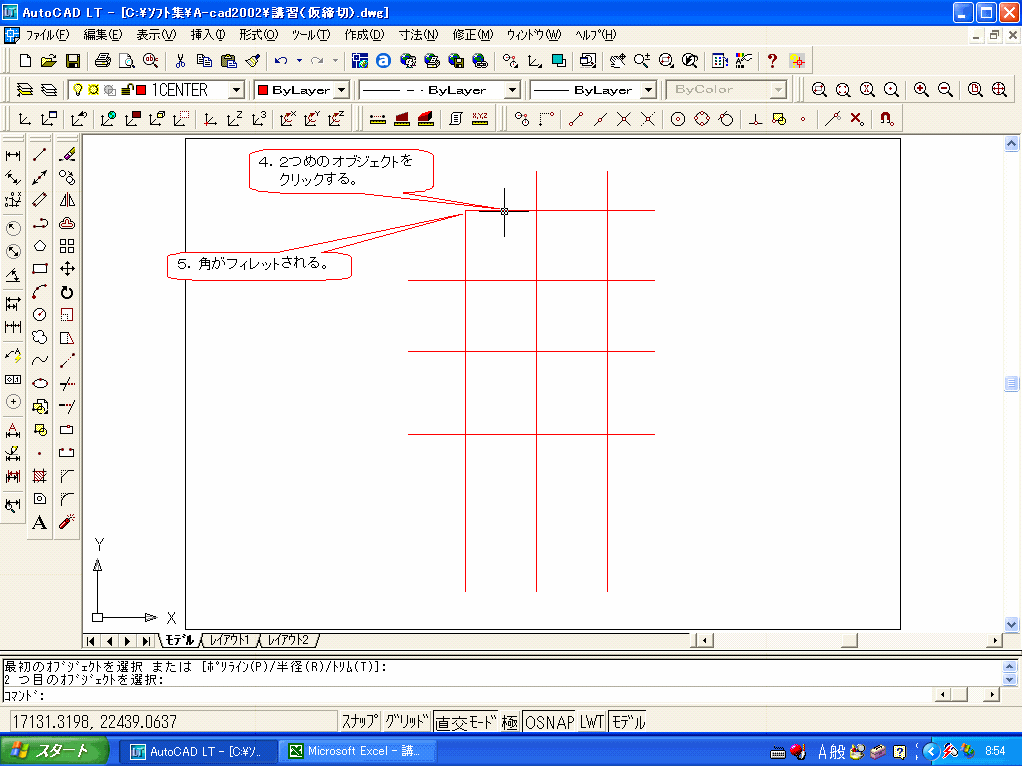Toggle the スナップ status button
Viewport: 1023px width, 767px height.
(359, 722)
